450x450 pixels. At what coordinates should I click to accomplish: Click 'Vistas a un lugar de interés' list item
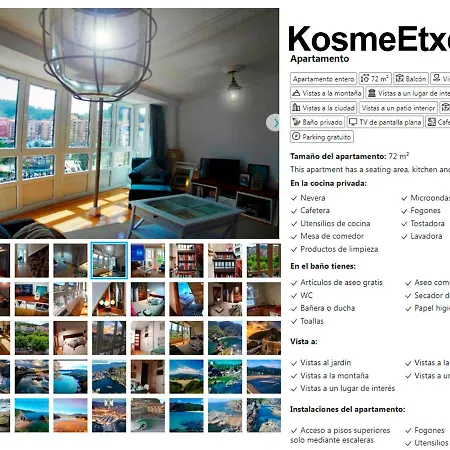click(x=347, y=388)
